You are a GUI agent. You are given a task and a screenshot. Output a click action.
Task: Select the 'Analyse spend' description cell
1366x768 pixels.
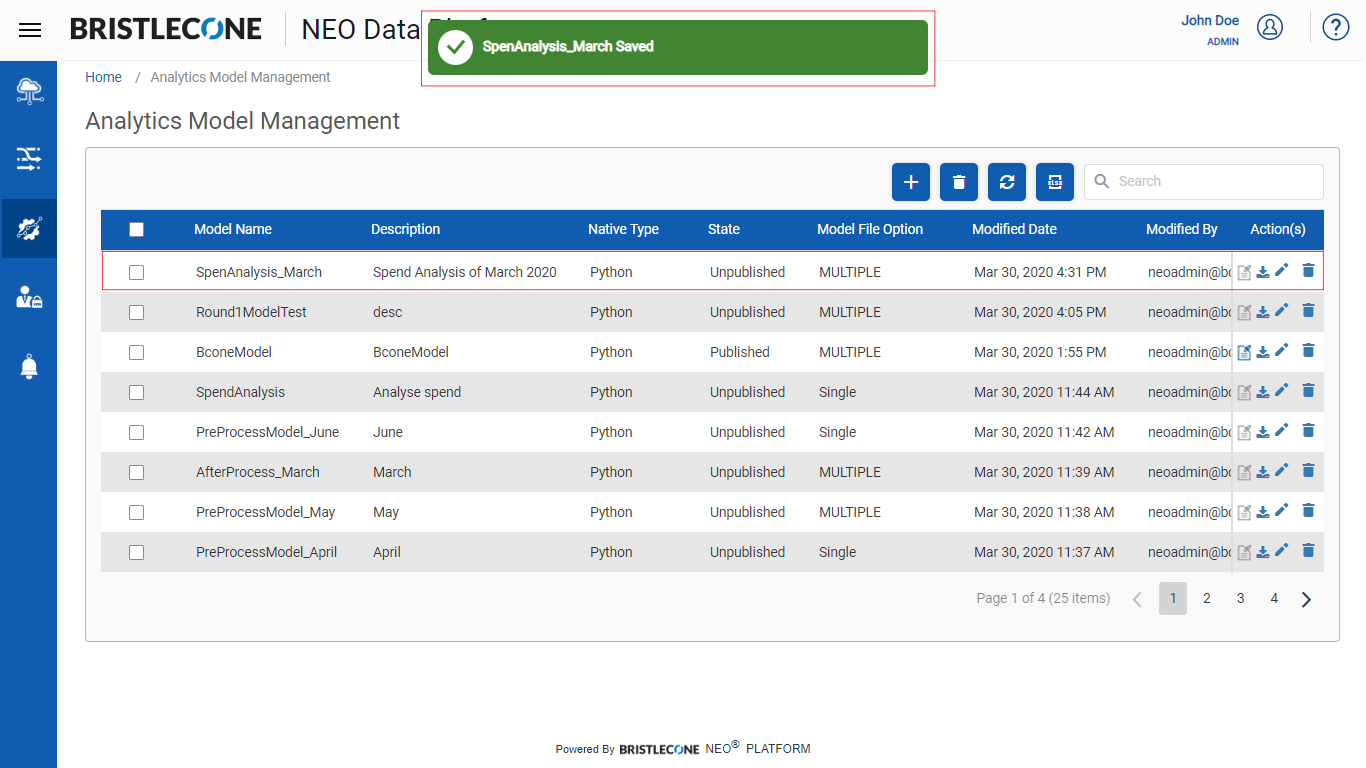tap(417, 392)
